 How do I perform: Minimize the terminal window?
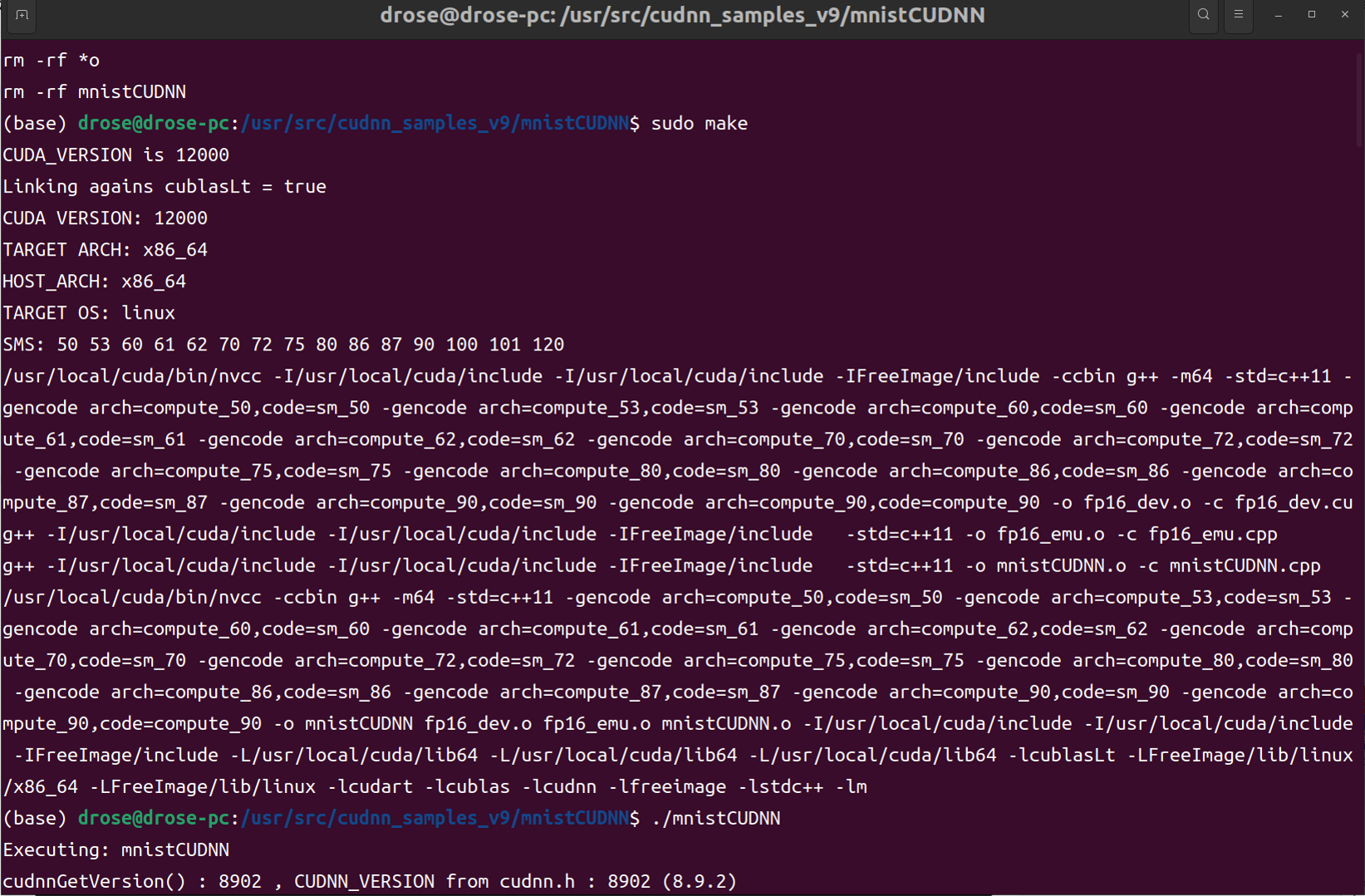(1279, 15)
